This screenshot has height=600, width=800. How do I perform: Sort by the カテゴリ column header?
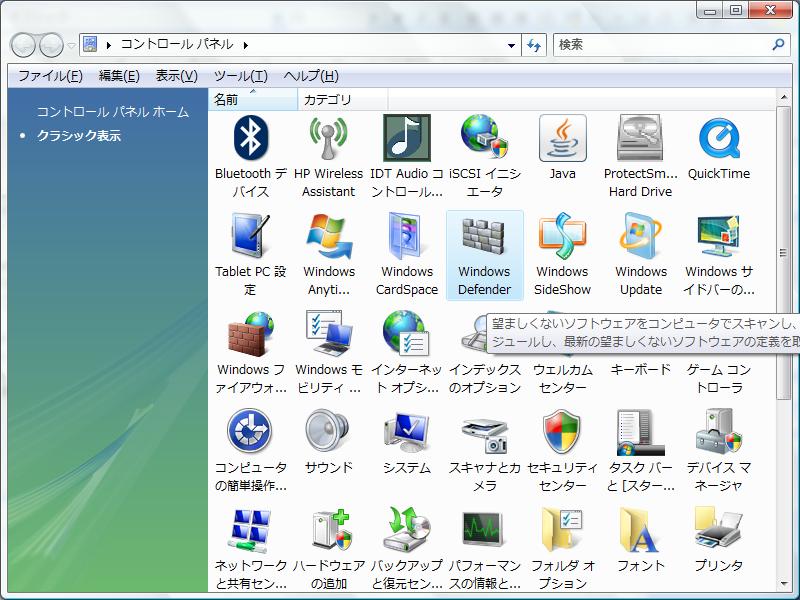point(343,99)
